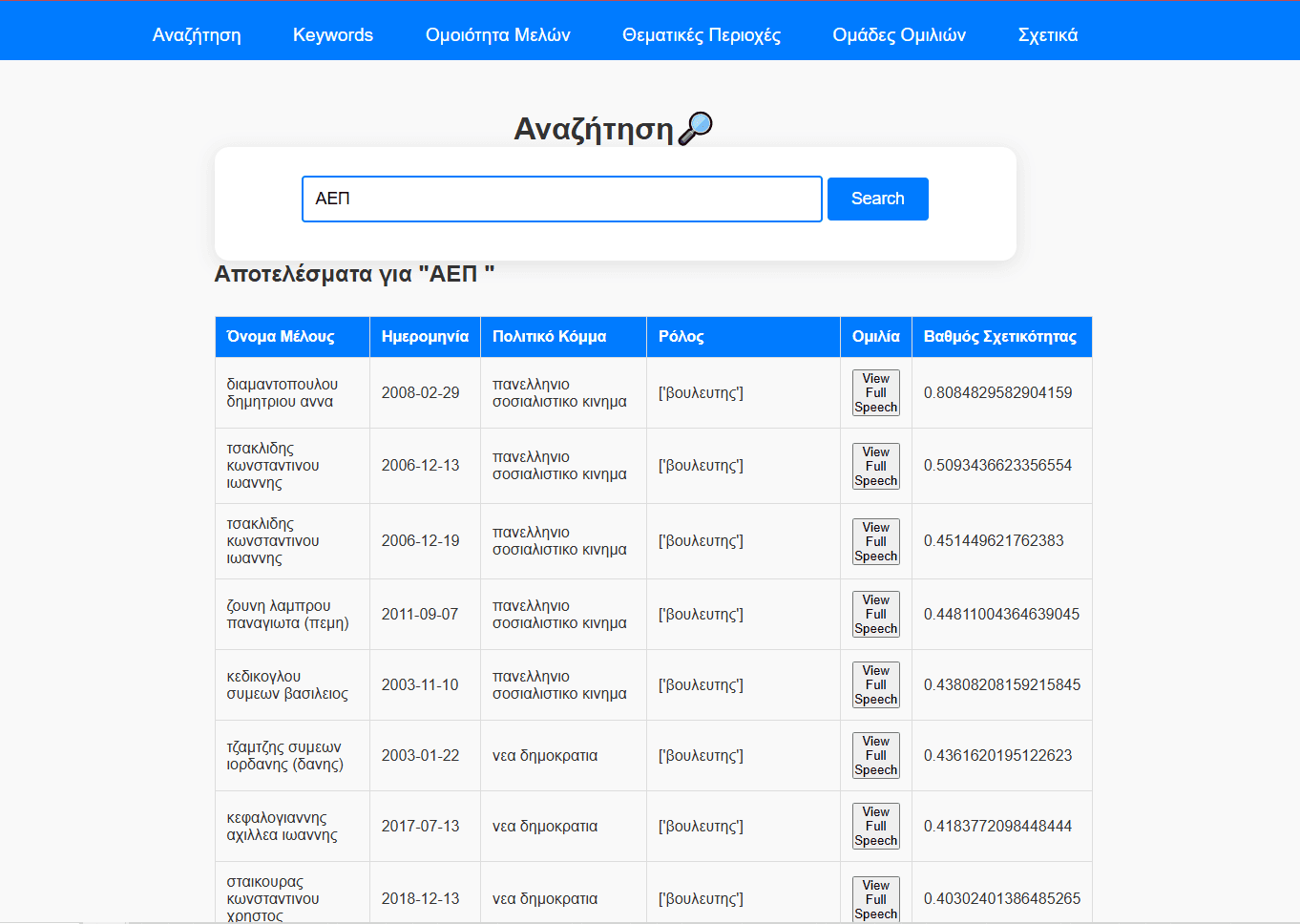Select the relevance score 0.8084829582904159

[x=998, y=393]
